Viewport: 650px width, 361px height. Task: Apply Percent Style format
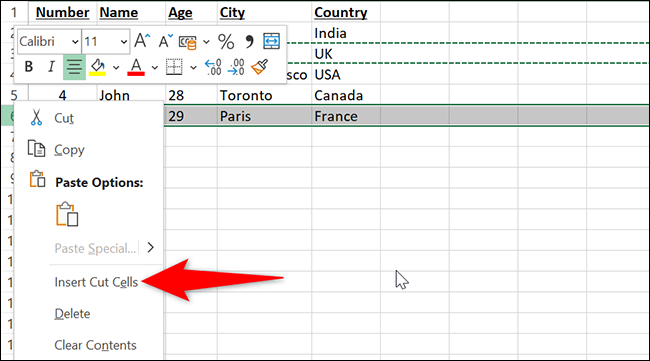coord(226,41)
